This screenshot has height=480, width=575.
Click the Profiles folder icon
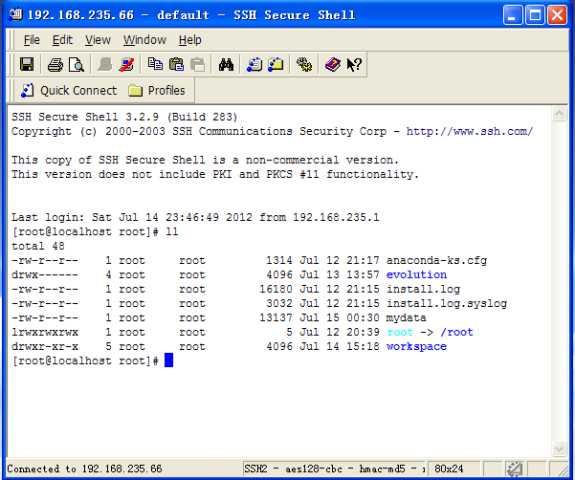coord(135,91)
